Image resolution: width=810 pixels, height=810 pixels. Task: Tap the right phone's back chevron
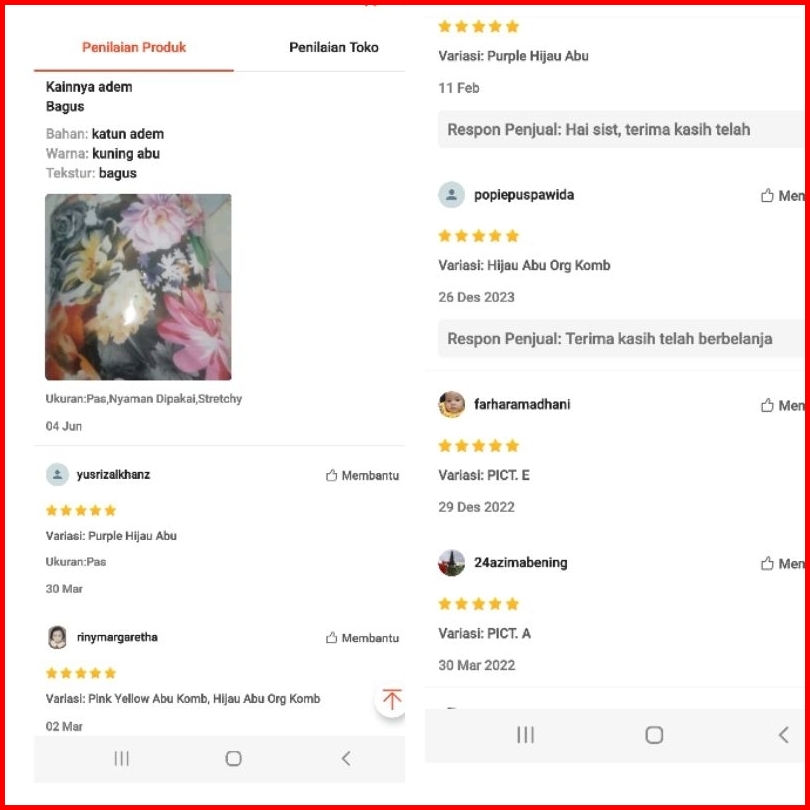click(783, 735)
